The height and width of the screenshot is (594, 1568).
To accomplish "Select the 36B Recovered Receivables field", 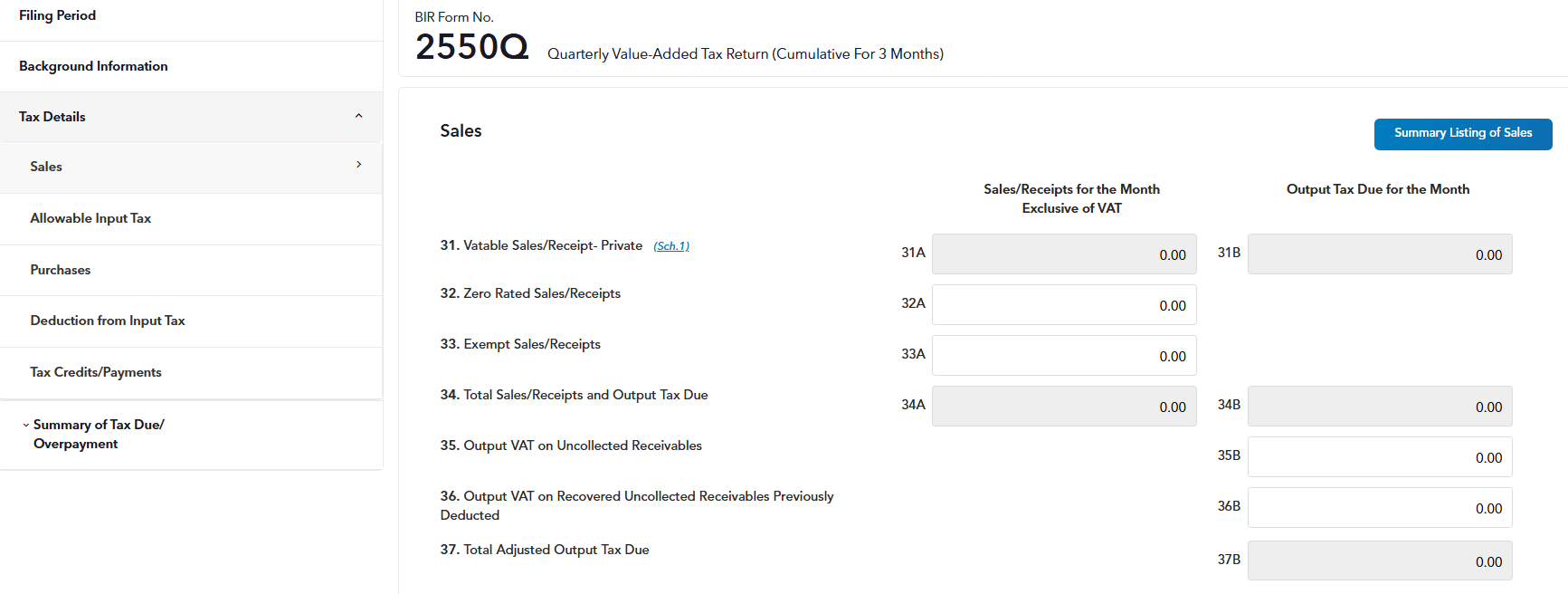I will (1379, 508).
